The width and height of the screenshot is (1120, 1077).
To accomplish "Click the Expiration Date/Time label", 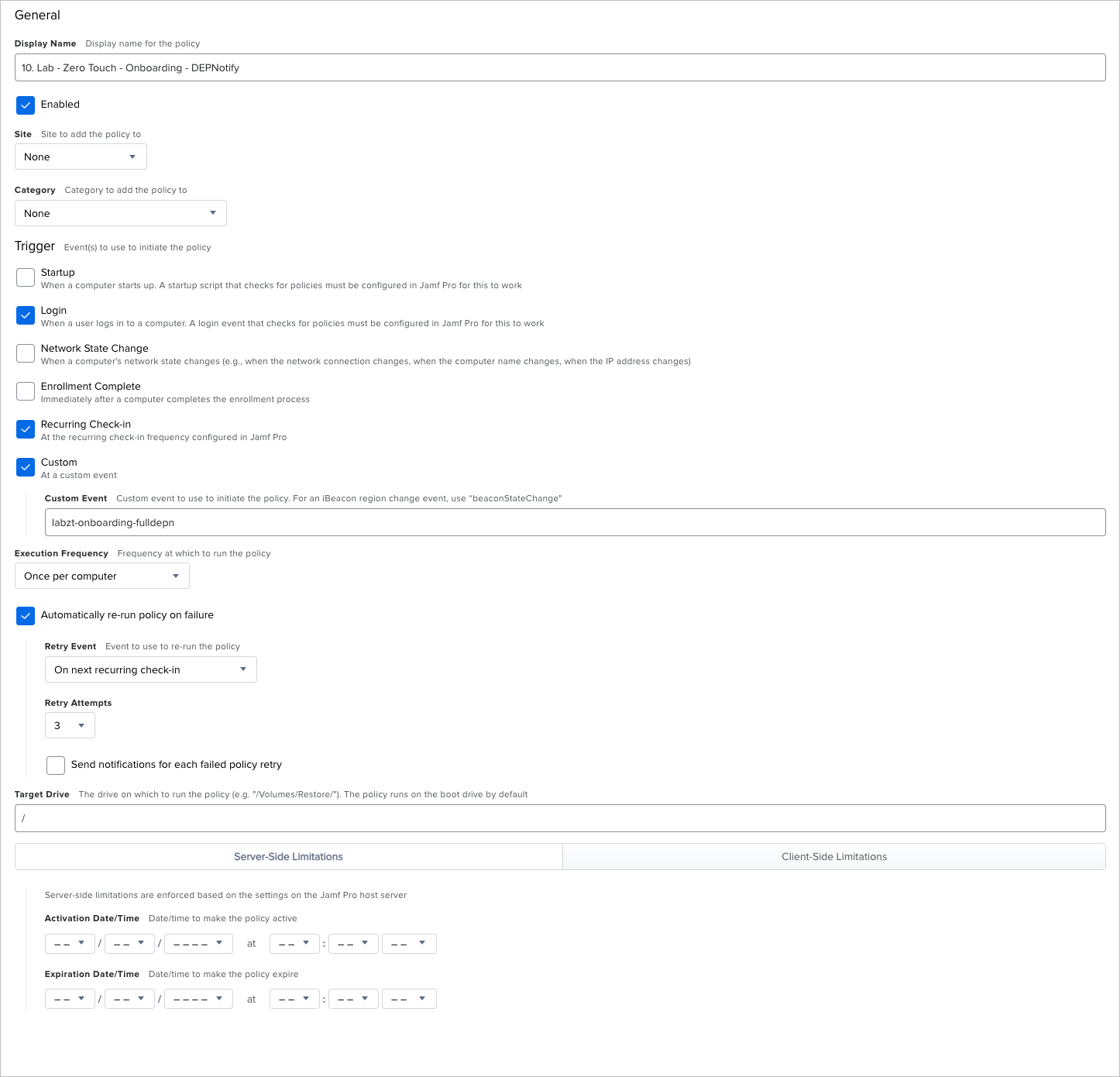I will click(x=92, y=974).
